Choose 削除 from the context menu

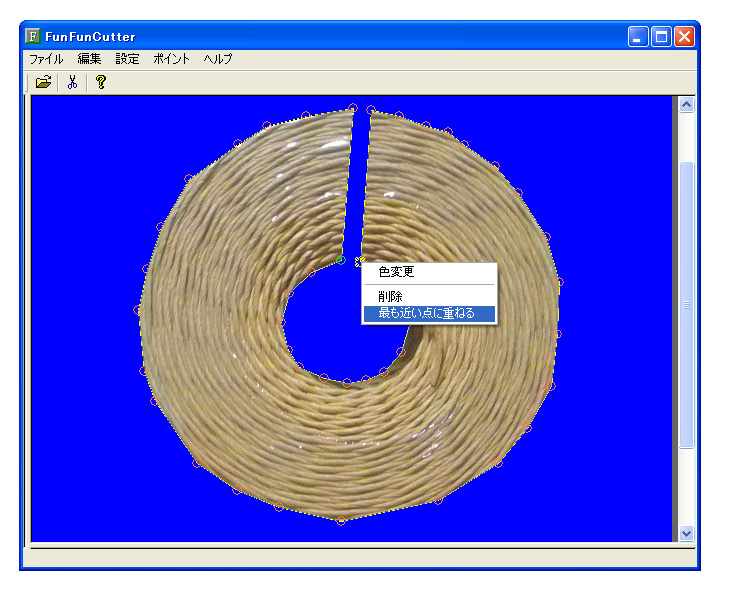click(x=429, y=297)
